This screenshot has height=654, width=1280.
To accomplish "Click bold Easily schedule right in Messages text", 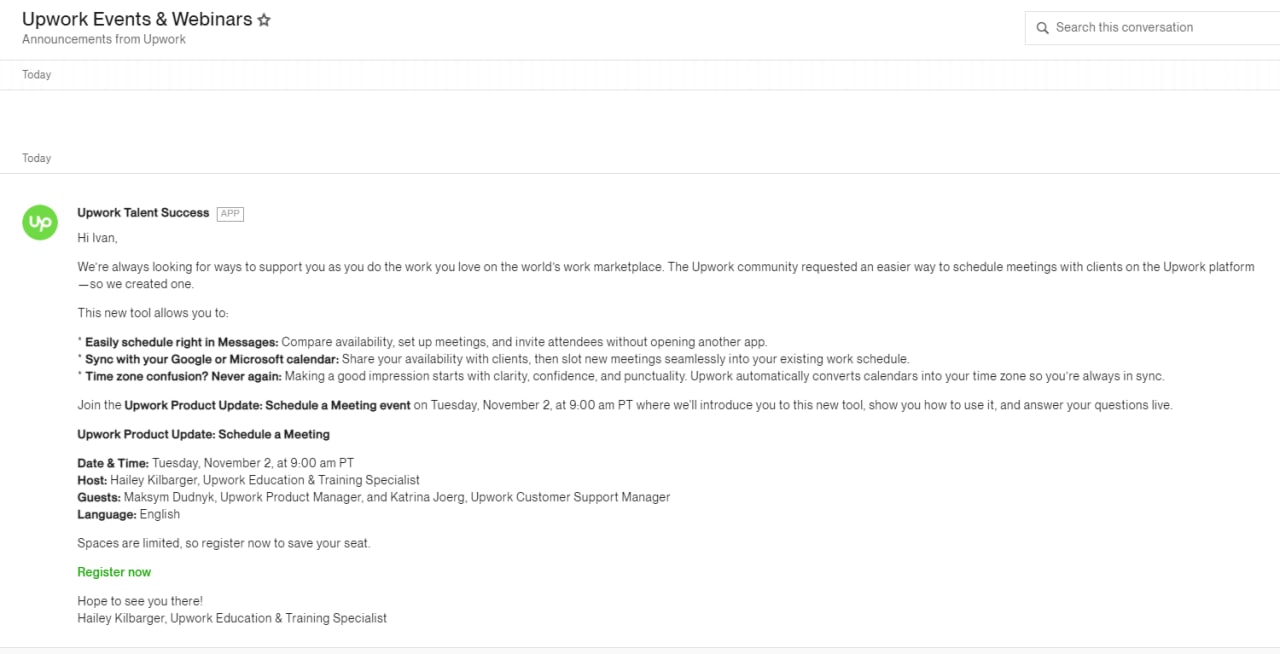I will pyautogui.click(x=181, y=342).
